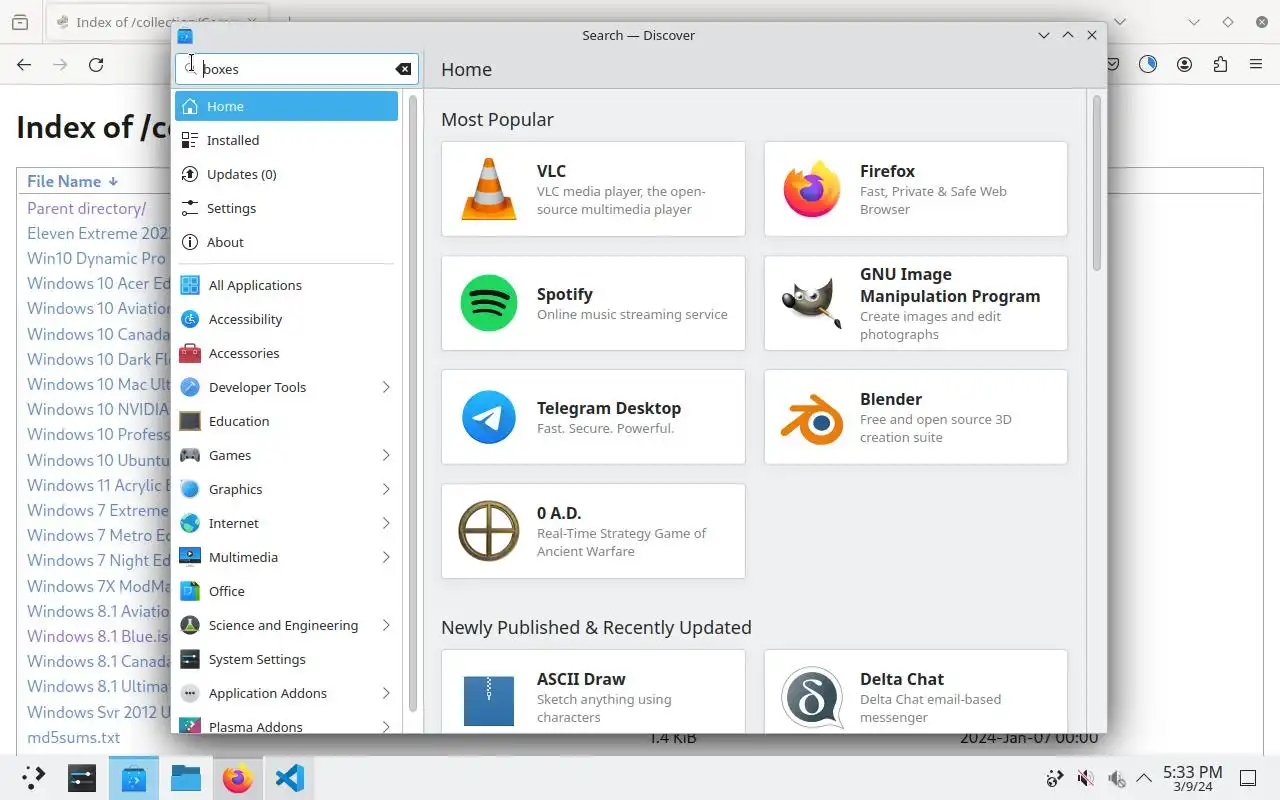This screenshot has width=1280, height=800.
Task: Click the main content vertical scrollbar
Action: pyautogui.click(x=1096, y=183)
